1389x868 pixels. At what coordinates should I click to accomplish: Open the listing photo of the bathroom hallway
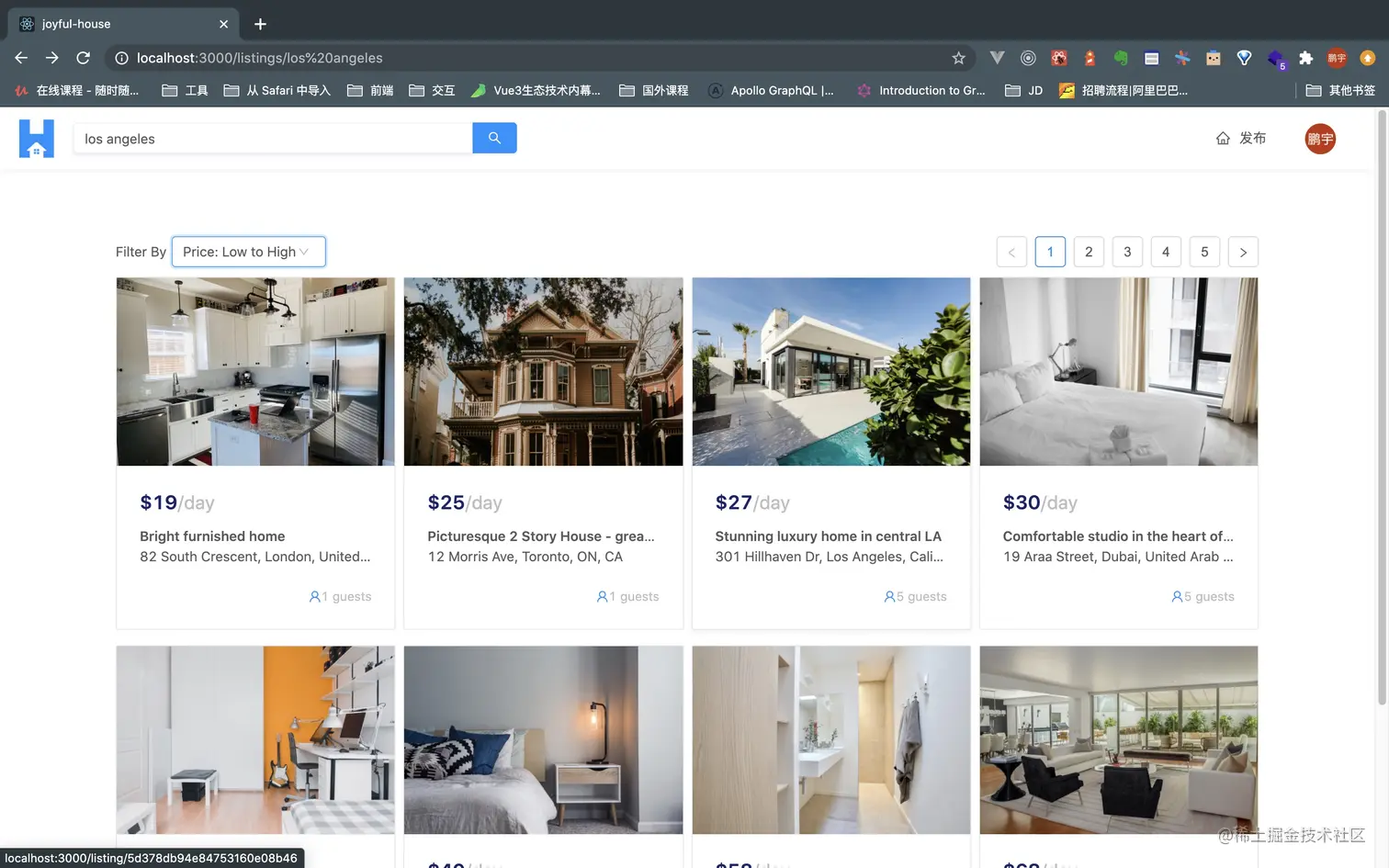click(831, 740)
